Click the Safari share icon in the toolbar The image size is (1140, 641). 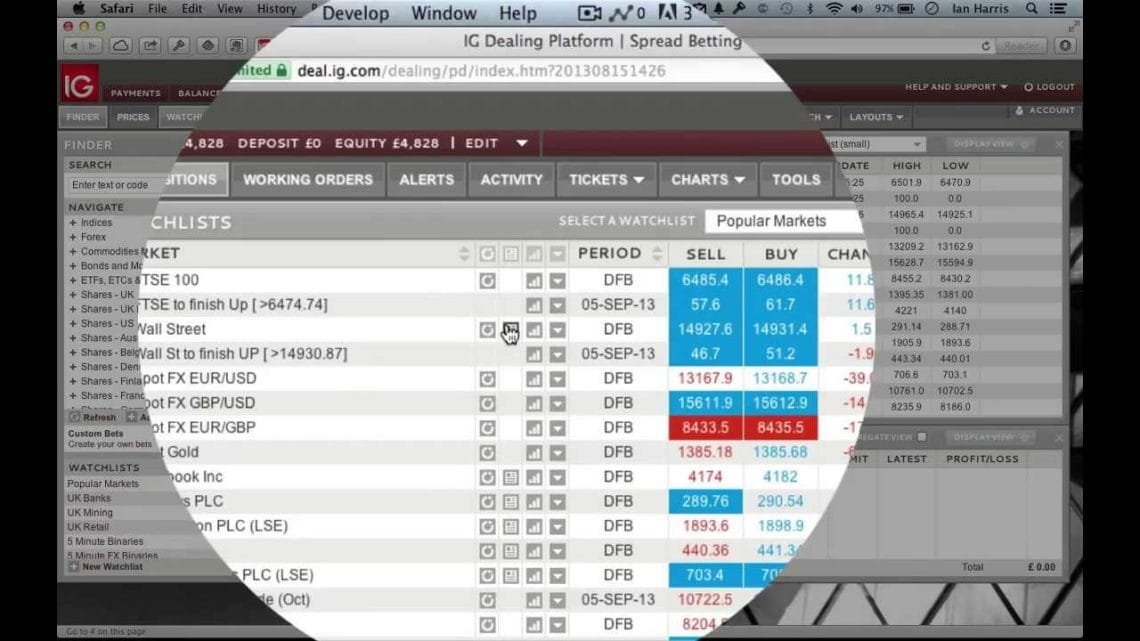(x=150, y=45)
